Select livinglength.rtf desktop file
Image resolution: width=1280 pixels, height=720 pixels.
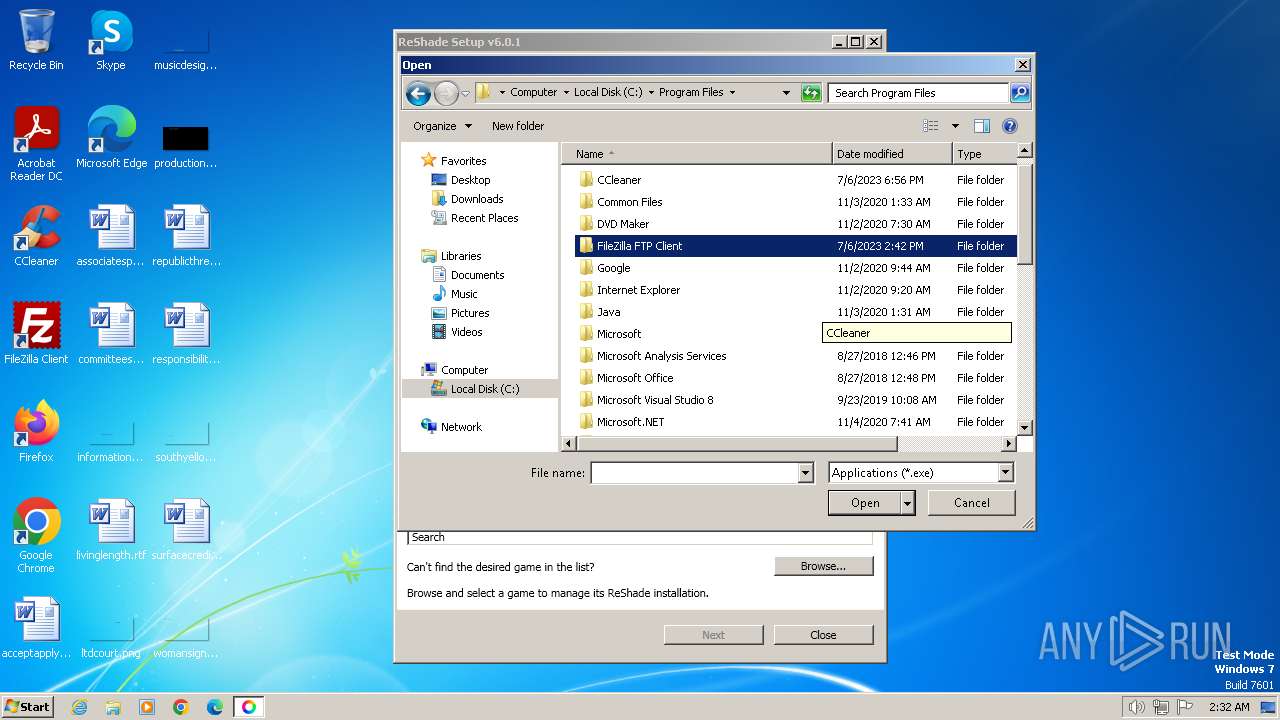(x=111, y=530)
